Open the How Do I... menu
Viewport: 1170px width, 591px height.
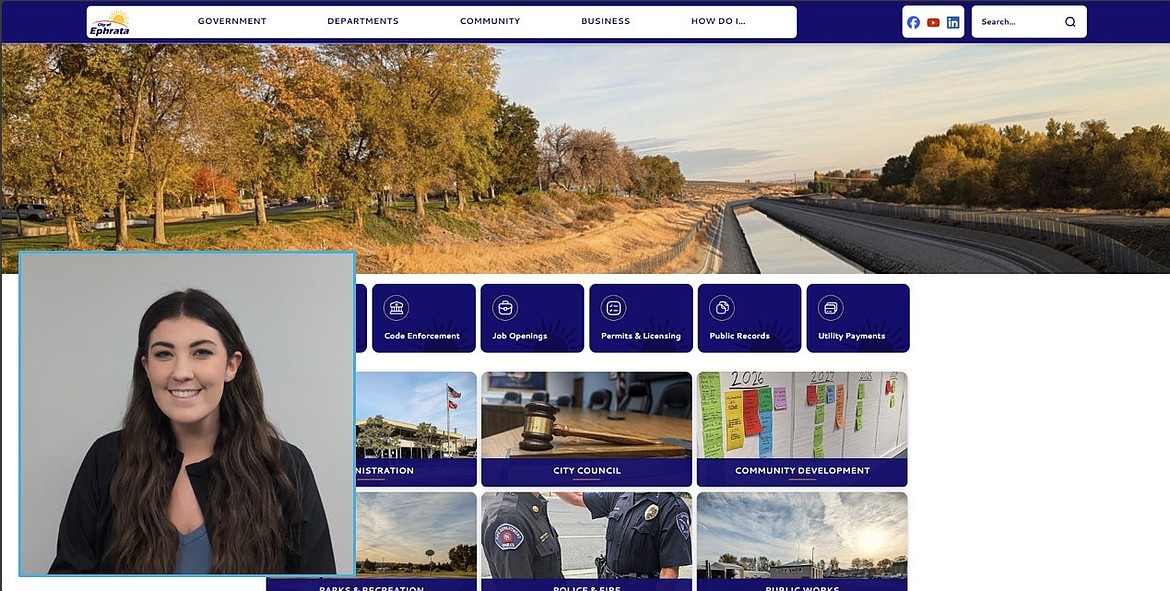718,21
